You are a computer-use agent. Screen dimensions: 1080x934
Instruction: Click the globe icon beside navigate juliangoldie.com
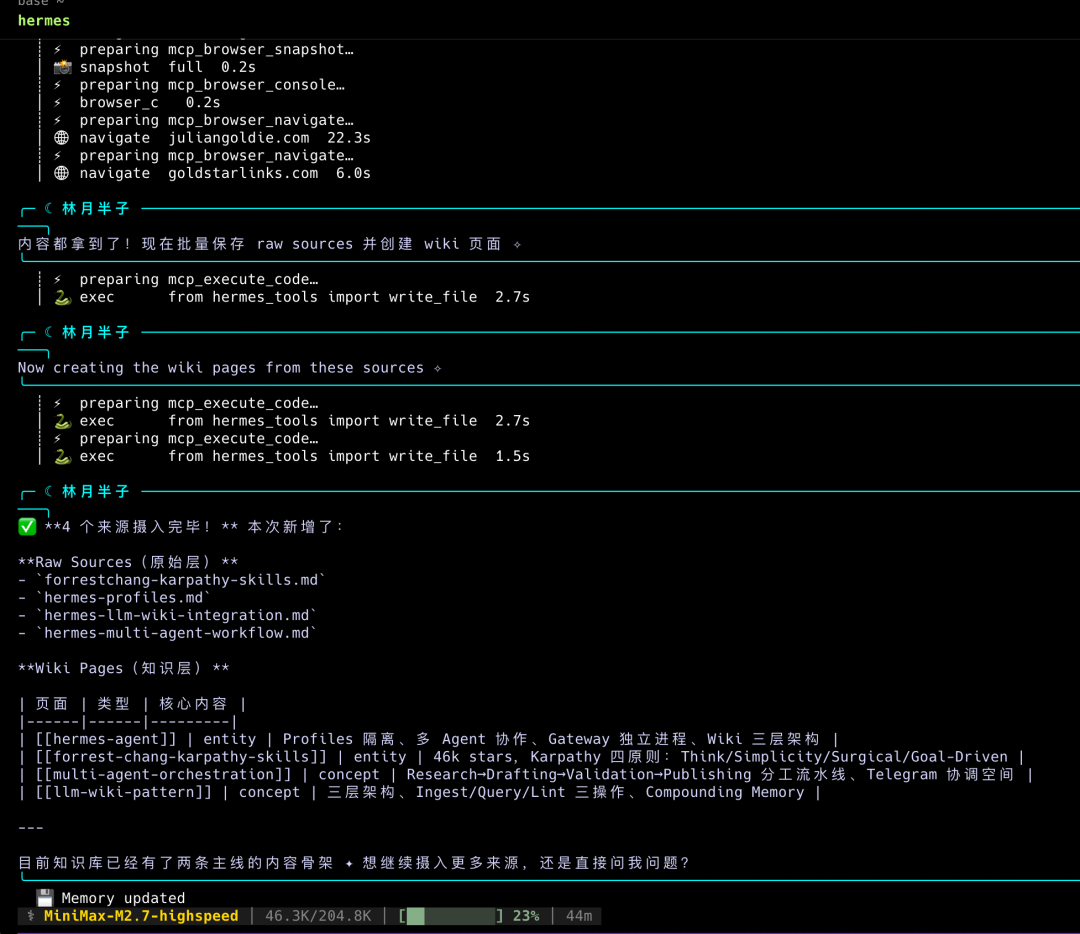[x=61, y=138]
